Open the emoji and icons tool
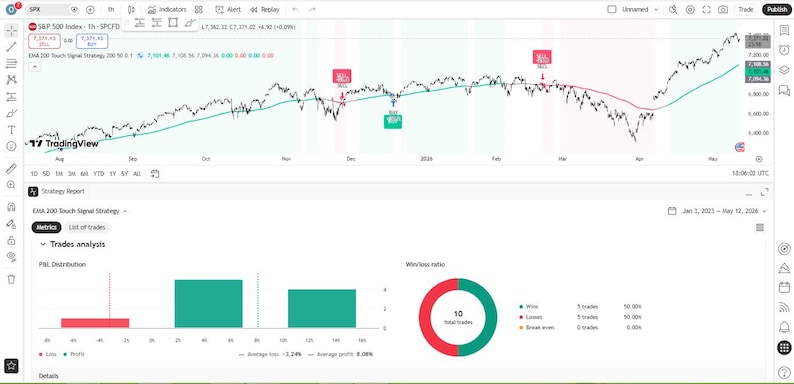Viewport: 794px width, 384px height. pyautogui.click(x=11, y=146)
